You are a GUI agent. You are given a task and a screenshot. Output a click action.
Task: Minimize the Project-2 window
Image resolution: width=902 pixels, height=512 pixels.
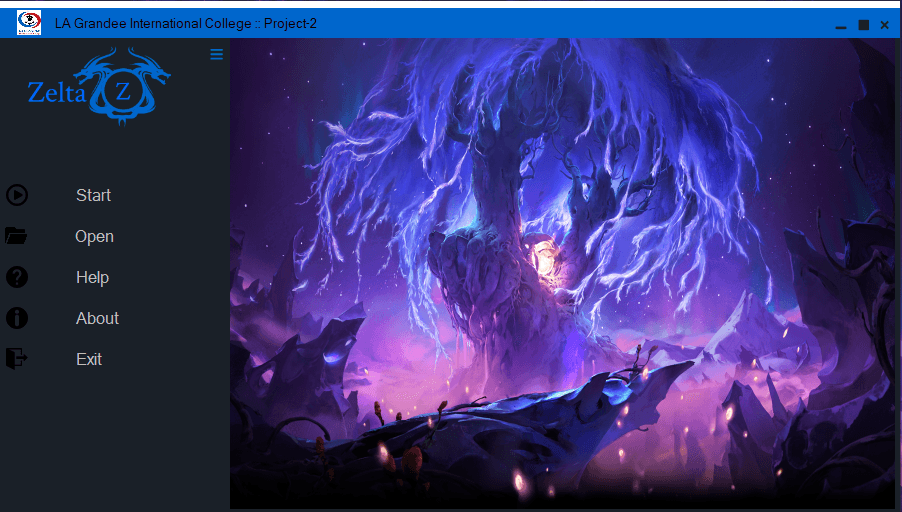(x=841, y=25)
